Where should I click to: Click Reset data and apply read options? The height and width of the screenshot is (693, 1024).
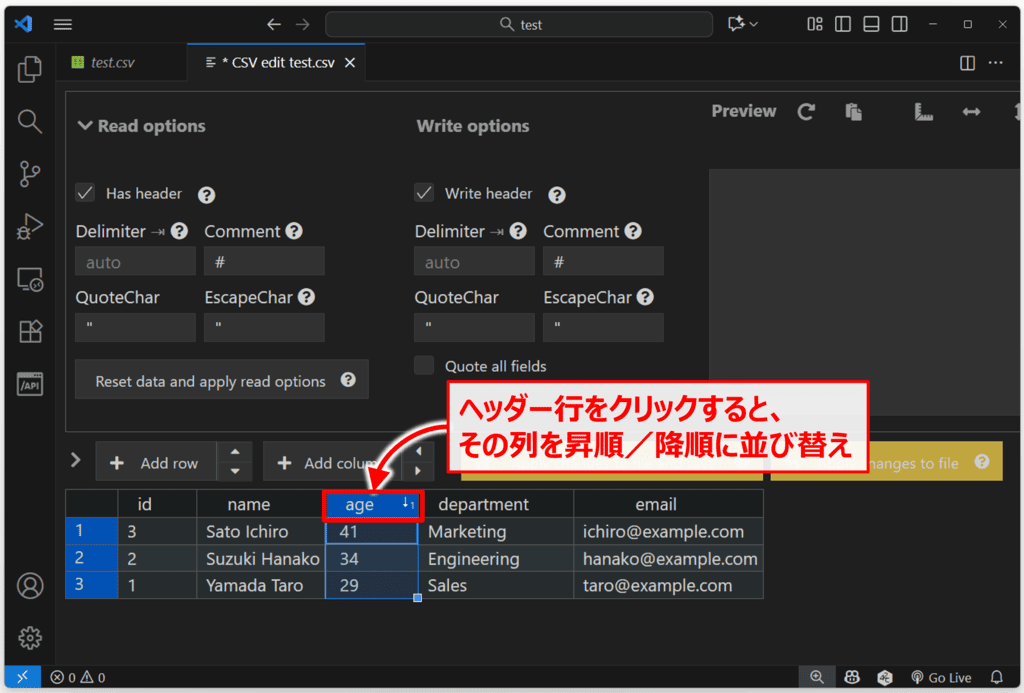(x=210, y=381)
